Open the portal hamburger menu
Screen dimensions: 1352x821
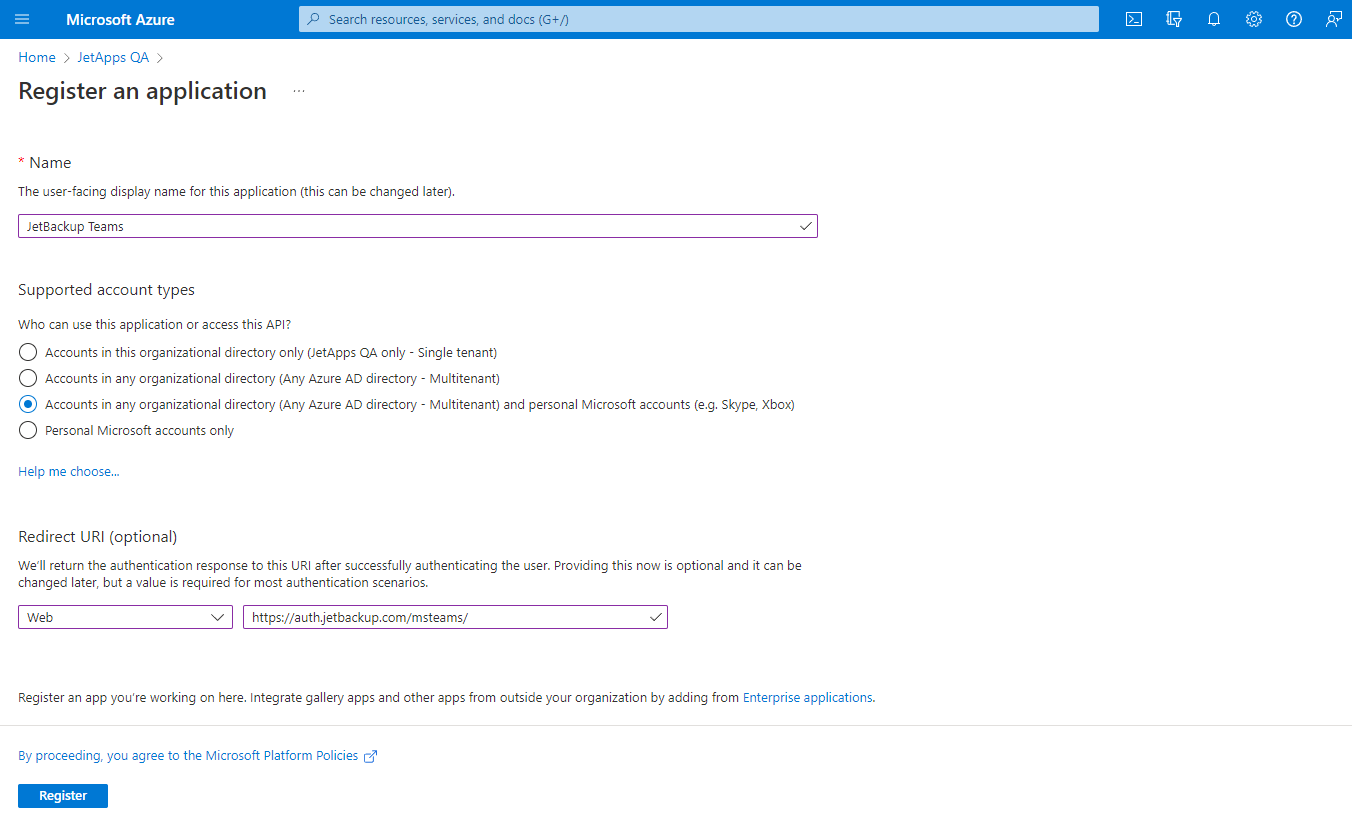click(x=22, y=19)
